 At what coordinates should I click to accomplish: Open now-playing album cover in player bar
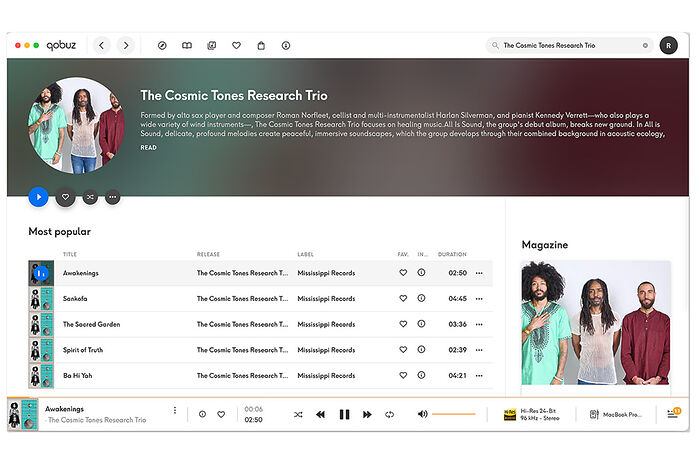coord(23,414)
